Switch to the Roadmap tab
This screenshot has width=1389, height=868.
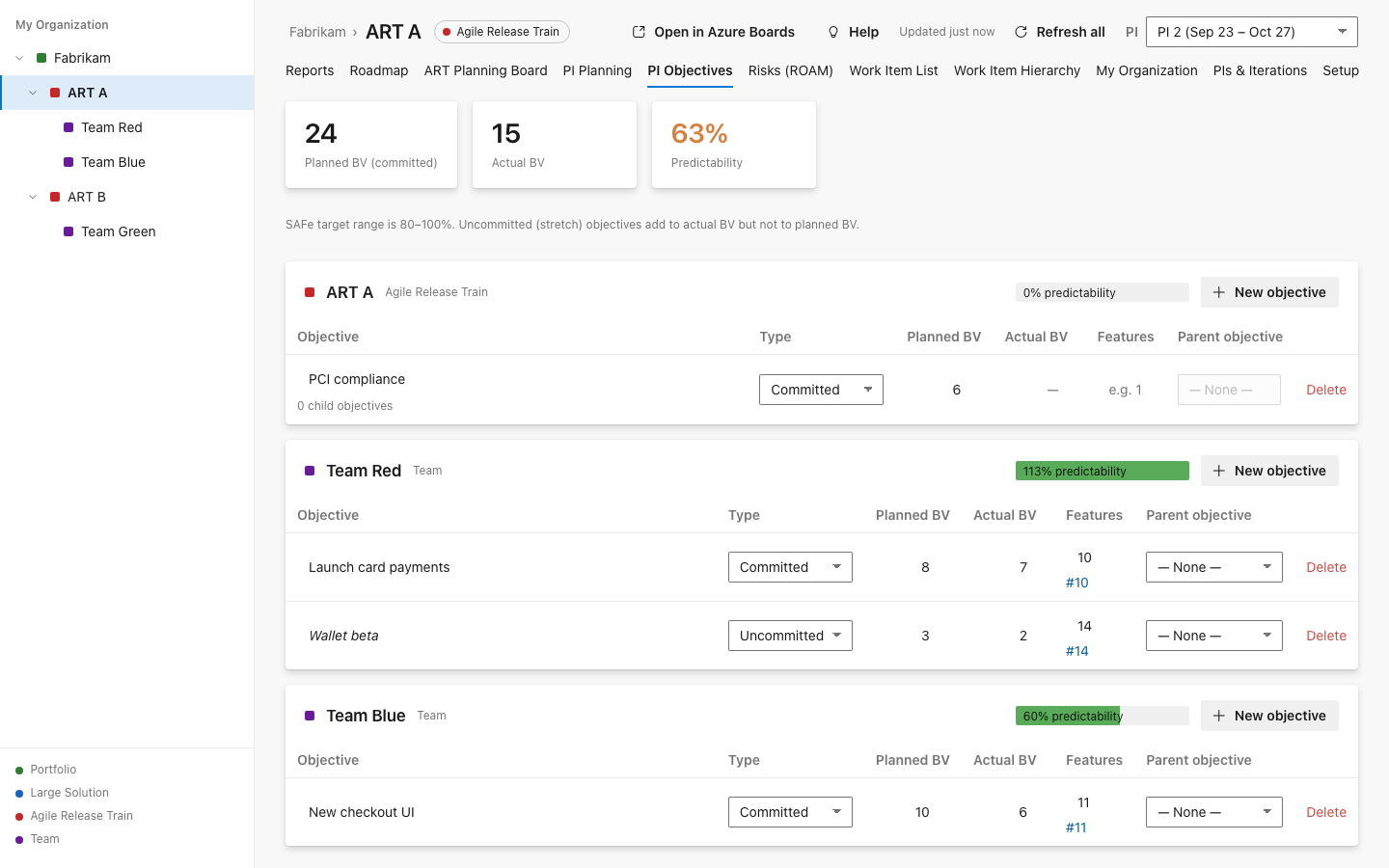coord(379,70)
